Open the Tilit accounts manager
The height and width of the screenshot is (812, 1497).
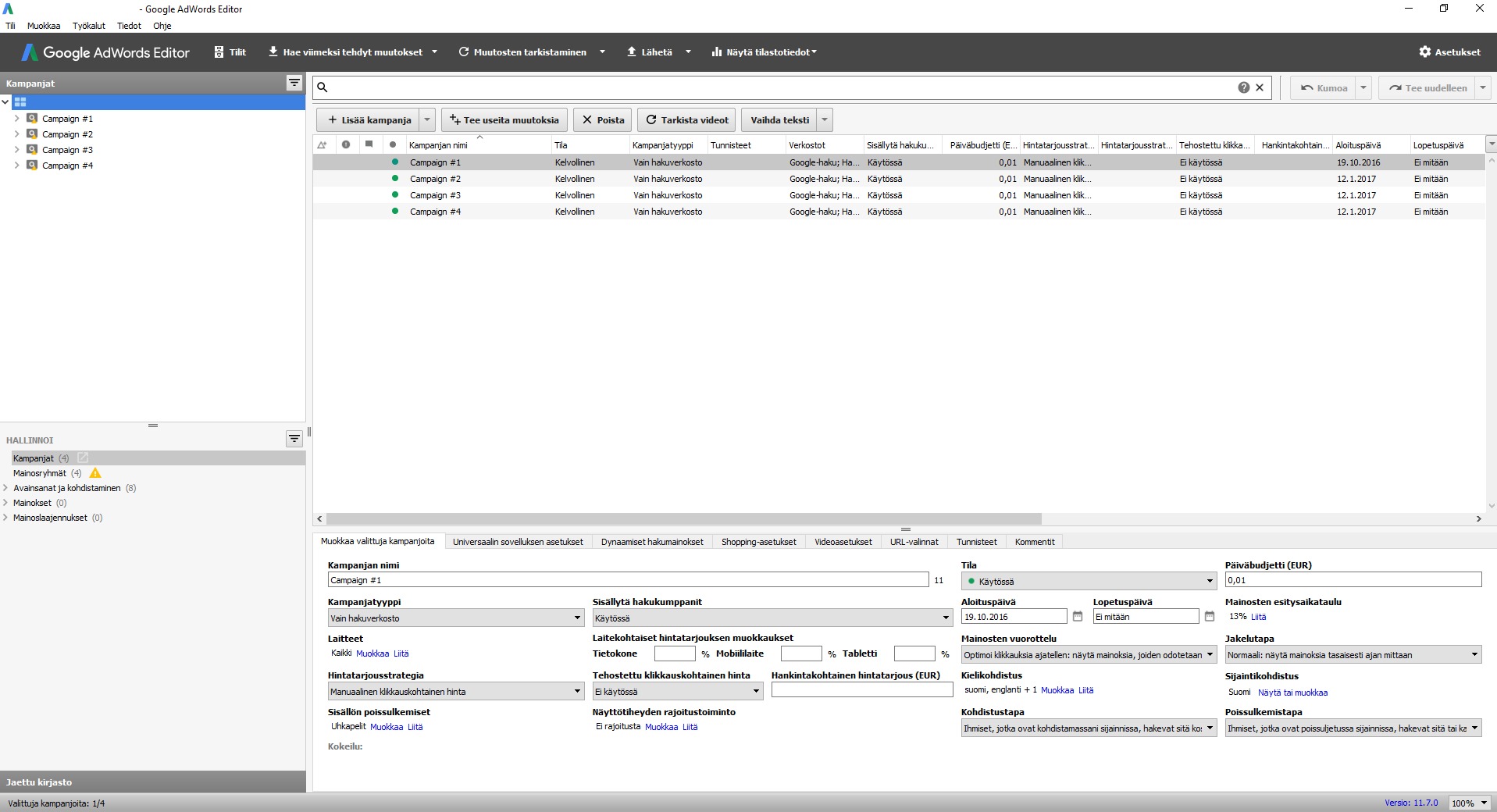point(230,52)
